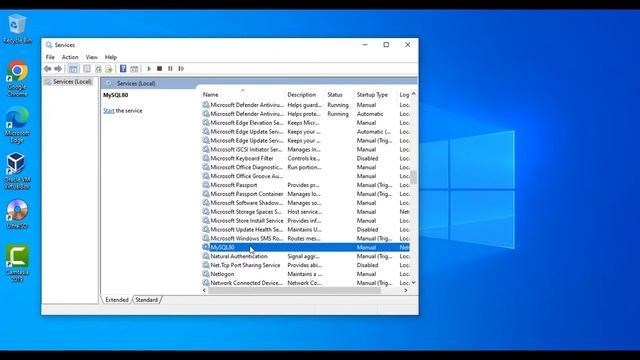Pause the service with the pause icon
Screen dimensions: 640x360
(170, 69)
